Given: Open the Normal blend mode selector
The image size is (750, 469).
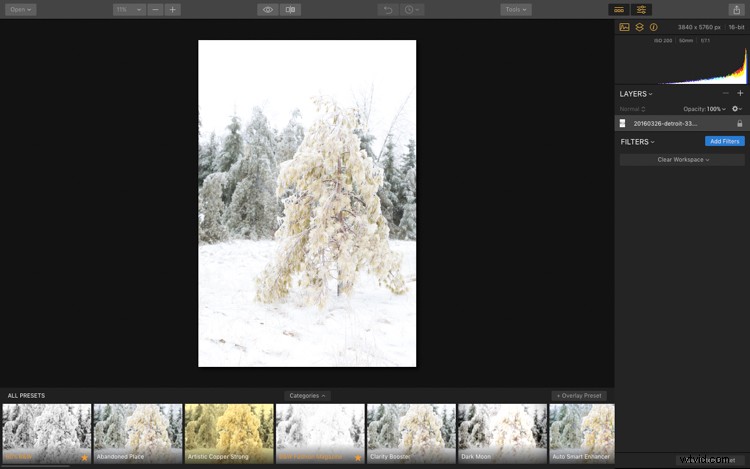Looking at the screenshot, I should [632, 109].
